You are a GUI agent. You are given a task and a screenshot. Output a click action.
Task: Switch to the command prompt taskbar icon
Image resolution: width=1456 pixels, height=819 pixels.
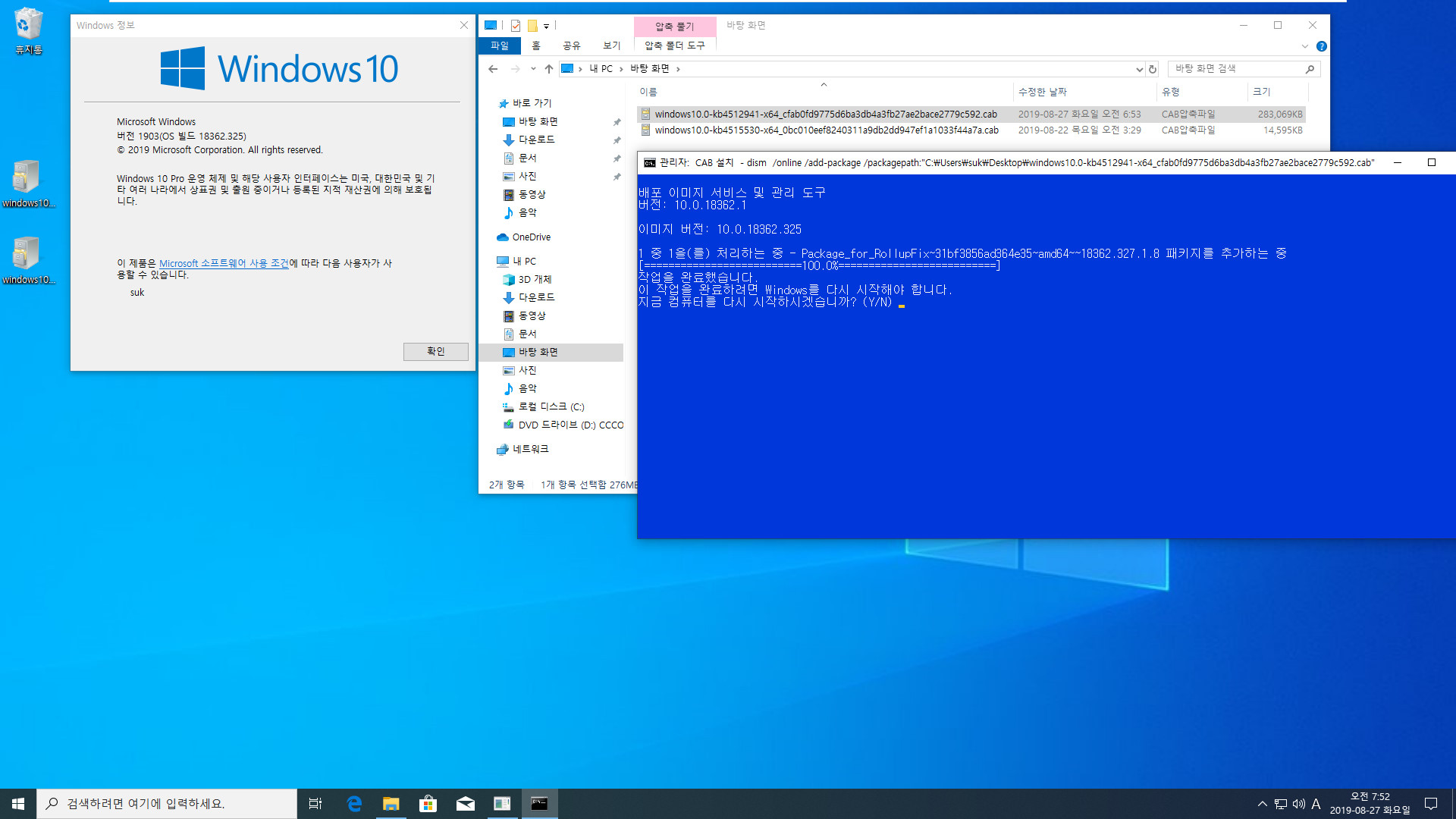click(x=539, y=804)
